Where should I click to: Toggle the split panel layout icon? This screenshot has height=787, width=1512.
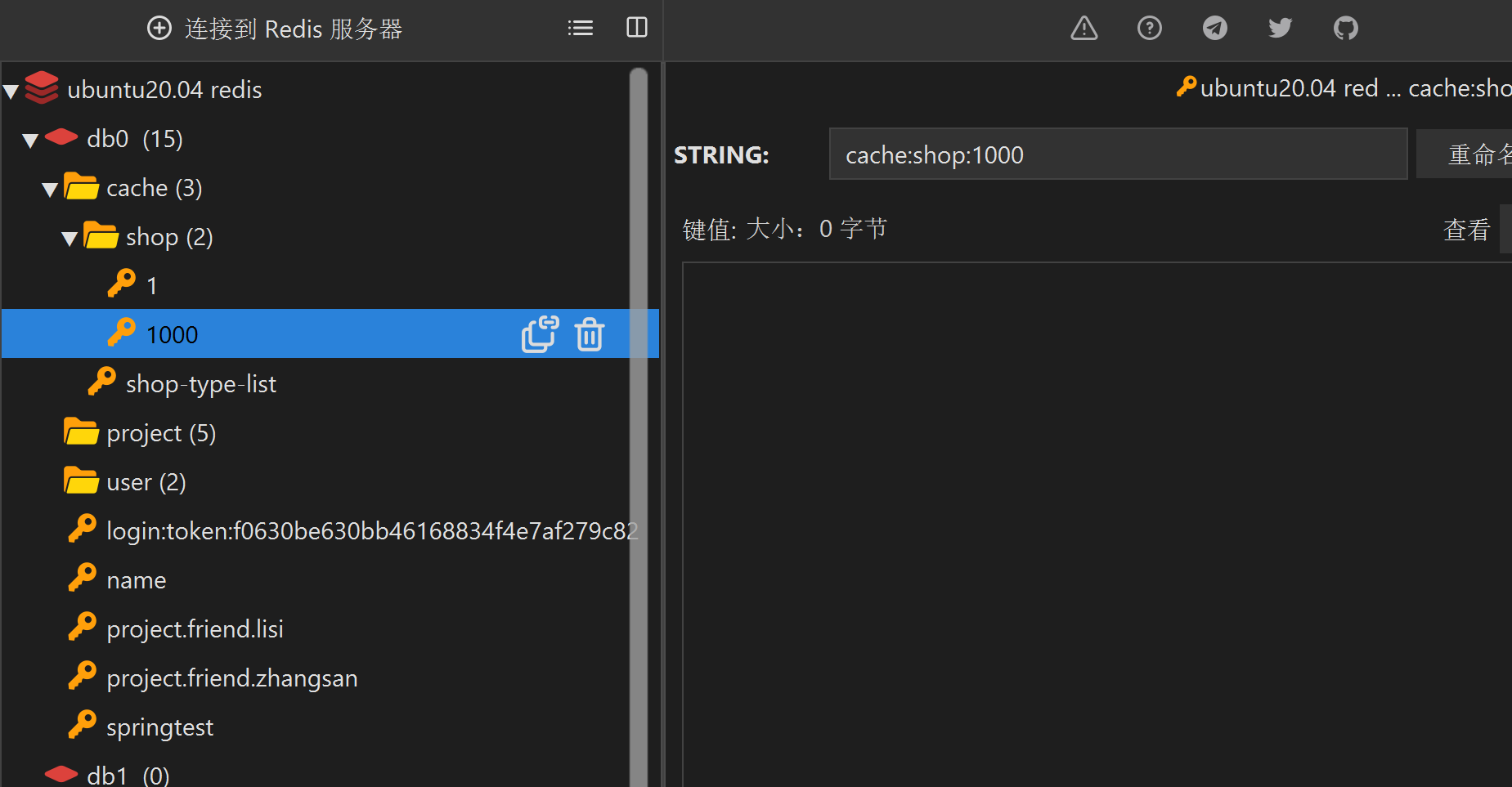[x=636, y=29]
